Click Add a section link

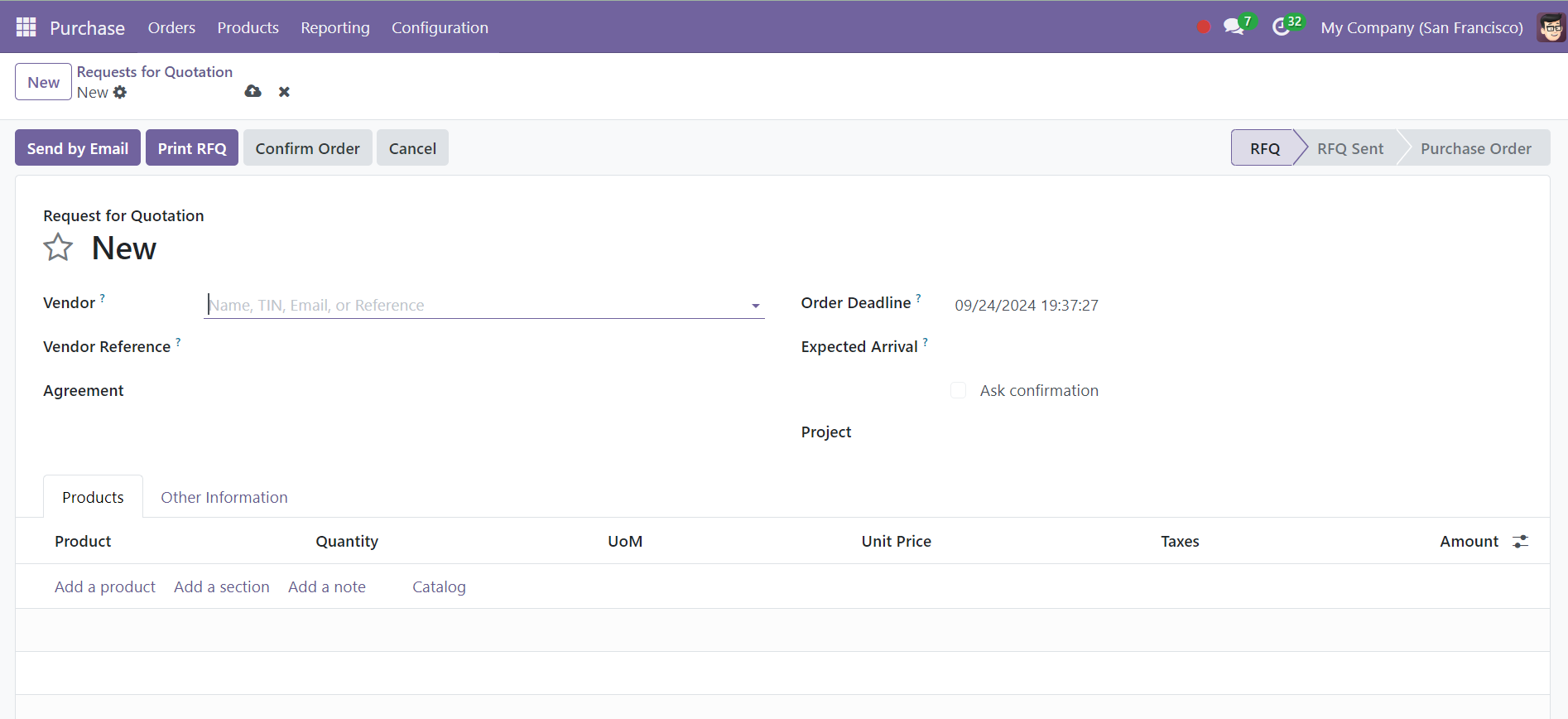(222, 586)
